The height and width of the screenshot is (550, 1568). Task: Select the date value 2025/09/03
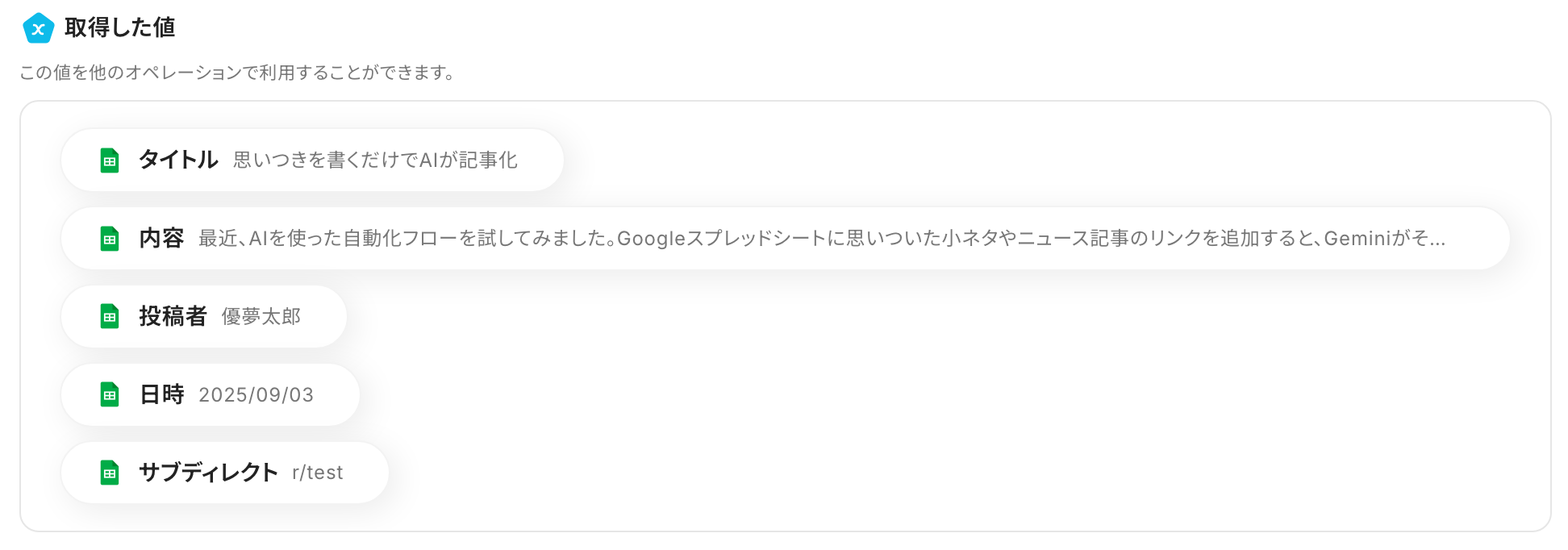click(256, 394)
